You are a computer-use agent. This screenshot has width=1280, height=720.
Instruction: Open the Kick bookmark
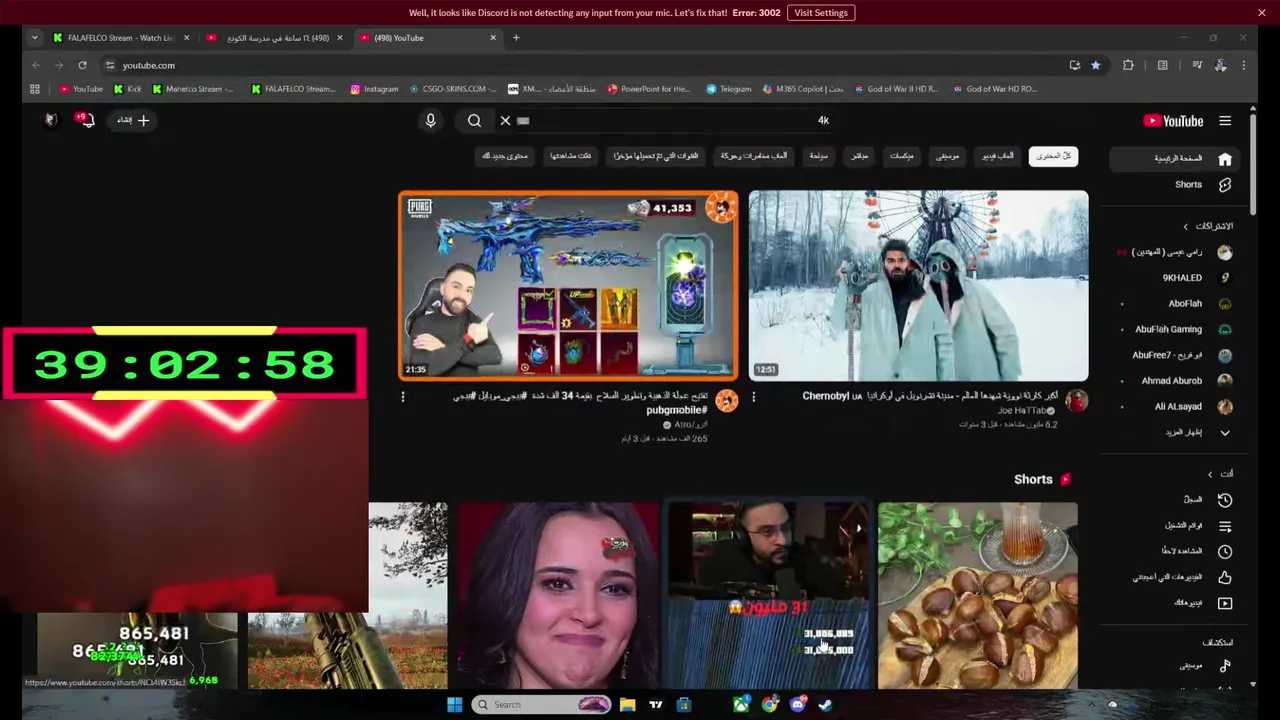point(127,89)
